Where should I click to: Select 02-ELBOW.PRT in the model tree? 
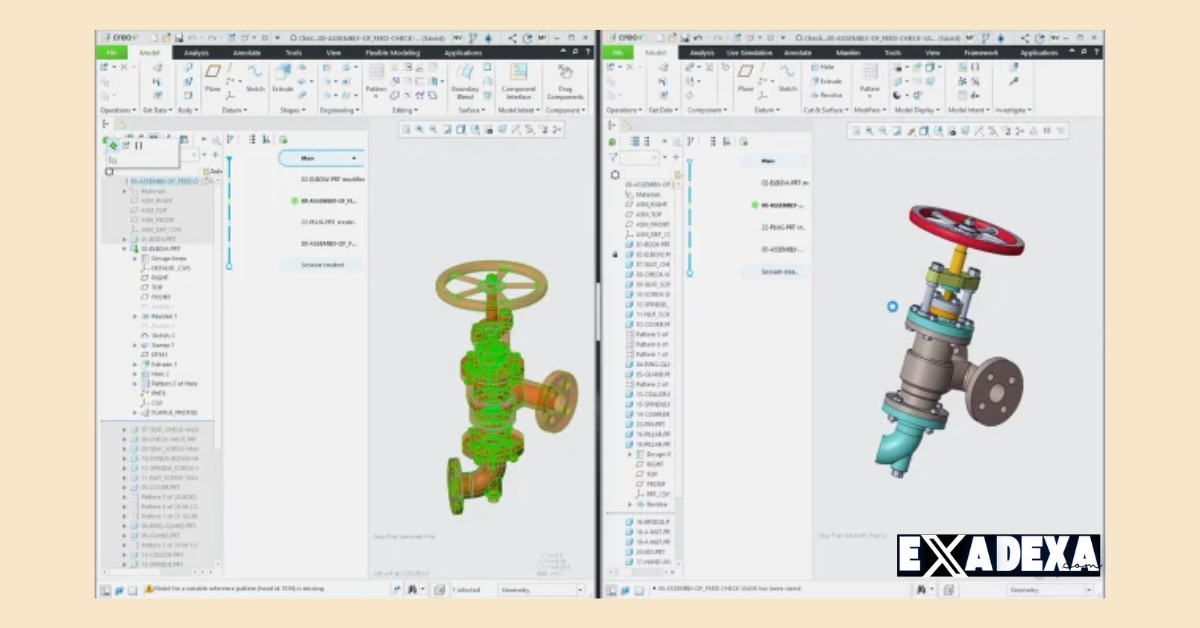163,249
